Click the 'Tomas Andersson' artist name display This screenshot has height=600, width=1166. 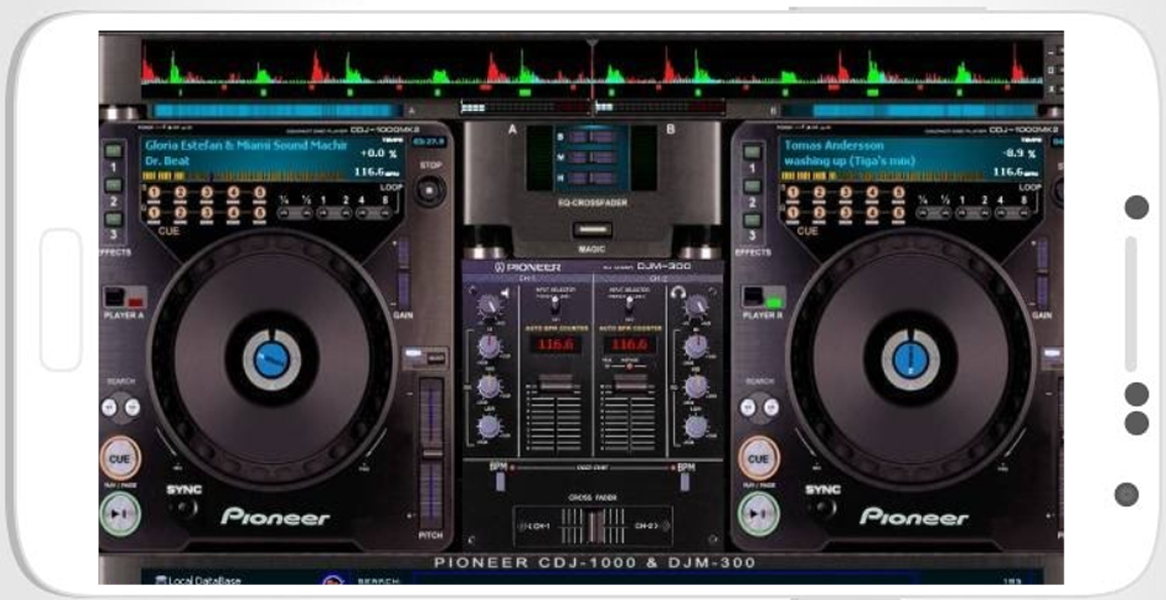[834, 146]
